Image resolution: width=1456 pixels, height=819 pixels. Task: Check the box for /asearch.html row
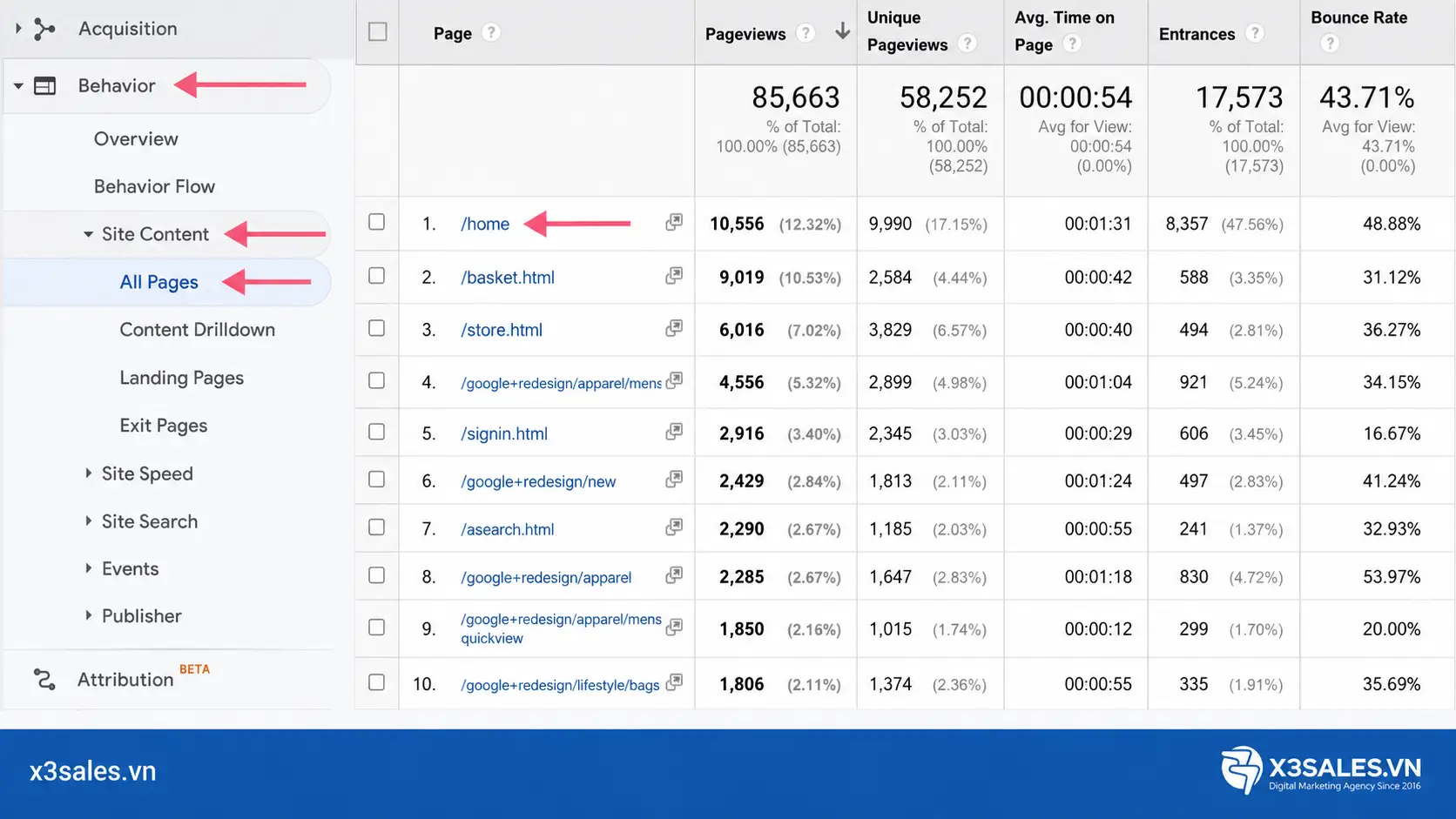pyautogui.click(x=376, y=527)
